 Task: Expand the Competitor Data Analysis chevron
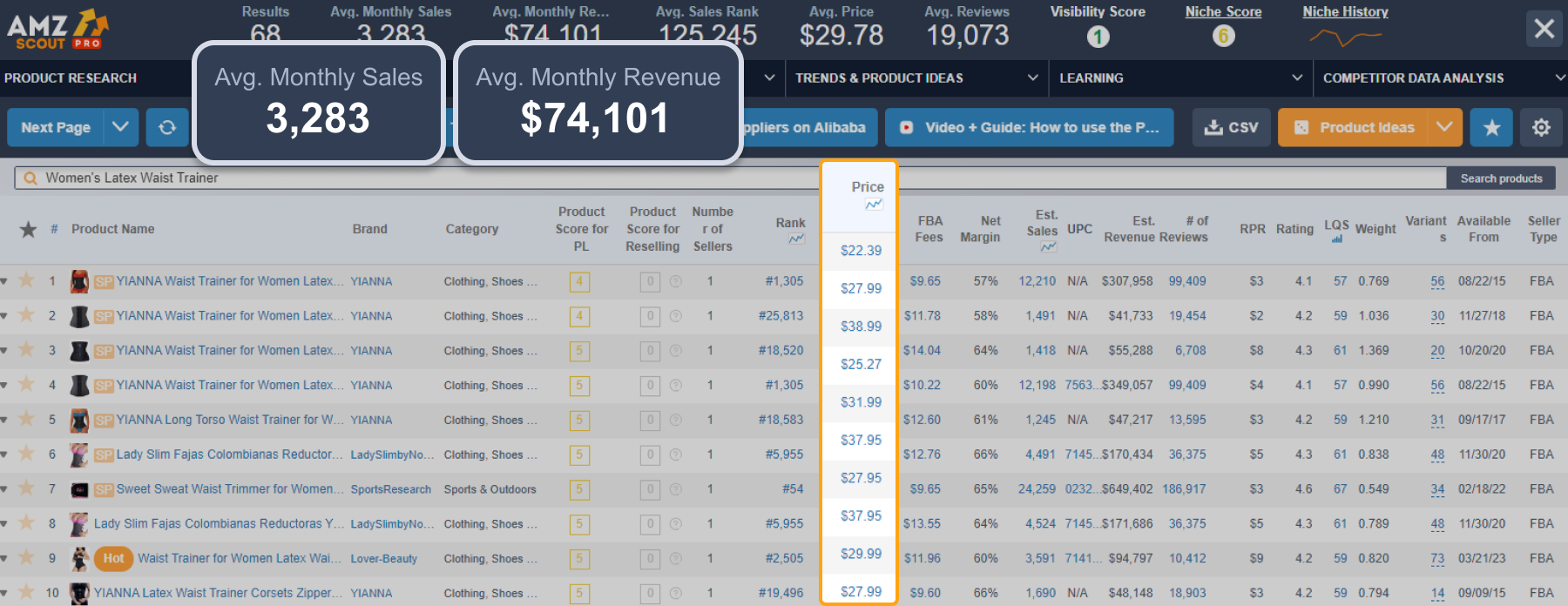(x=1560, y=77)
